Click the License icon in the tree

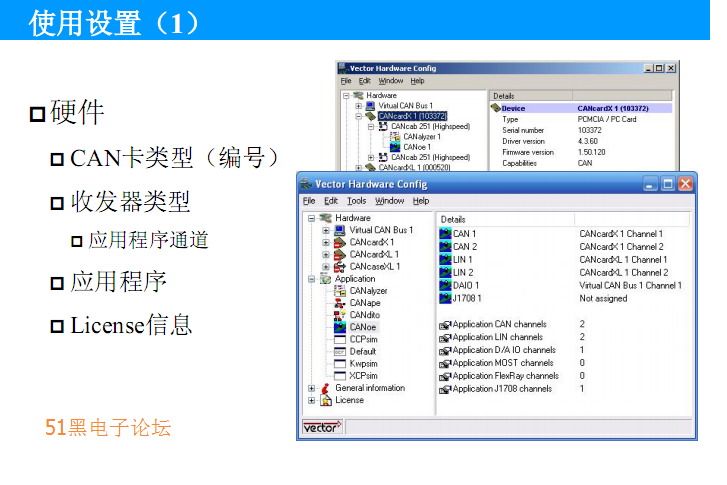tap(326, 400)
